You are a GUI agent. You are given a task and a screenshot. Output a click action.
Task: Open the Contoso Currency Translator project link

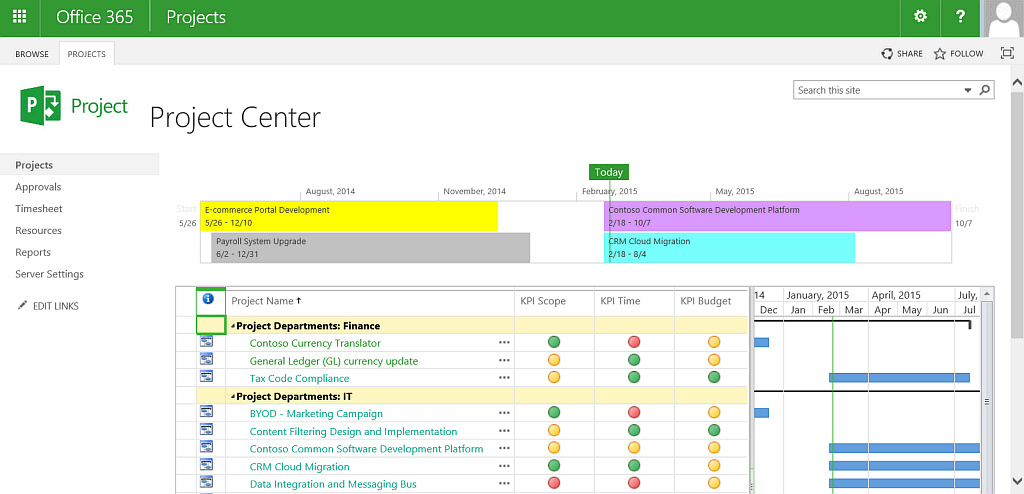click(315, 343)
